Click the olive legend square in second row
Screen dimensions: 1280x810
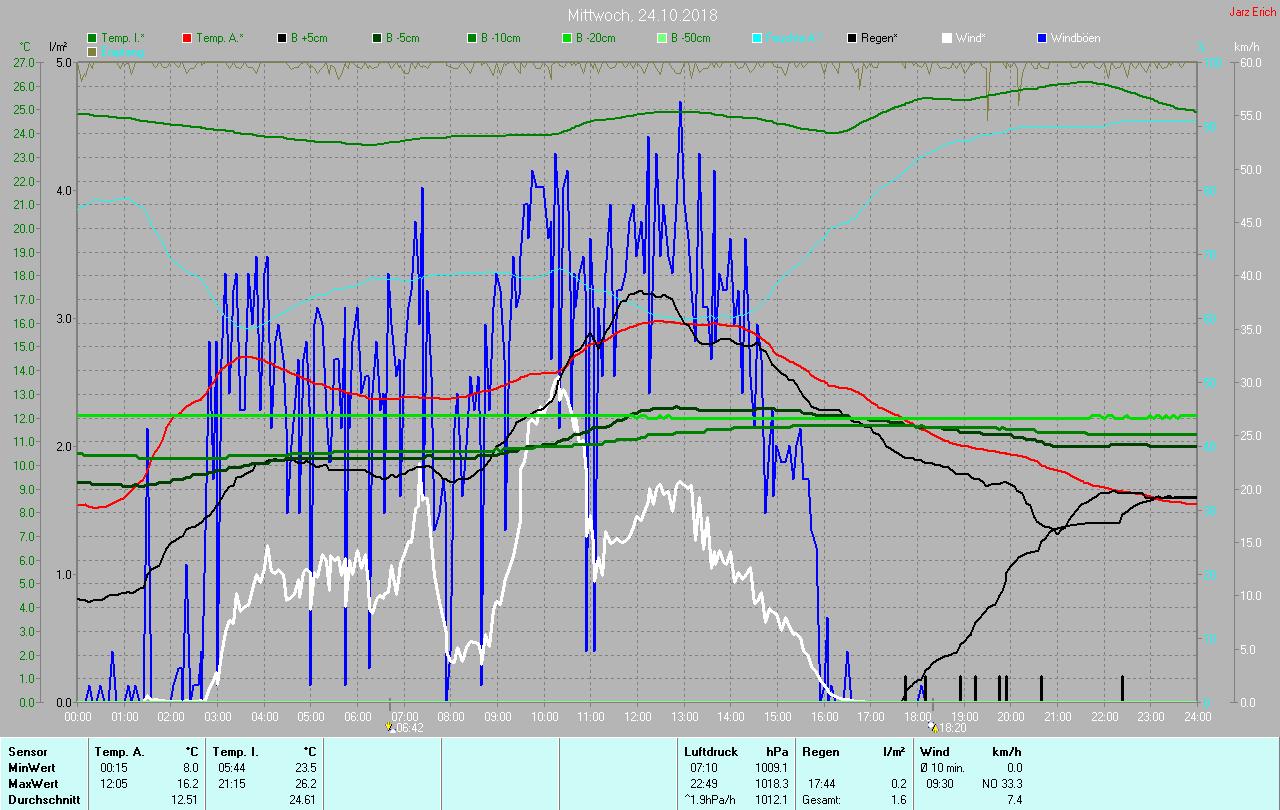point(92,51)
